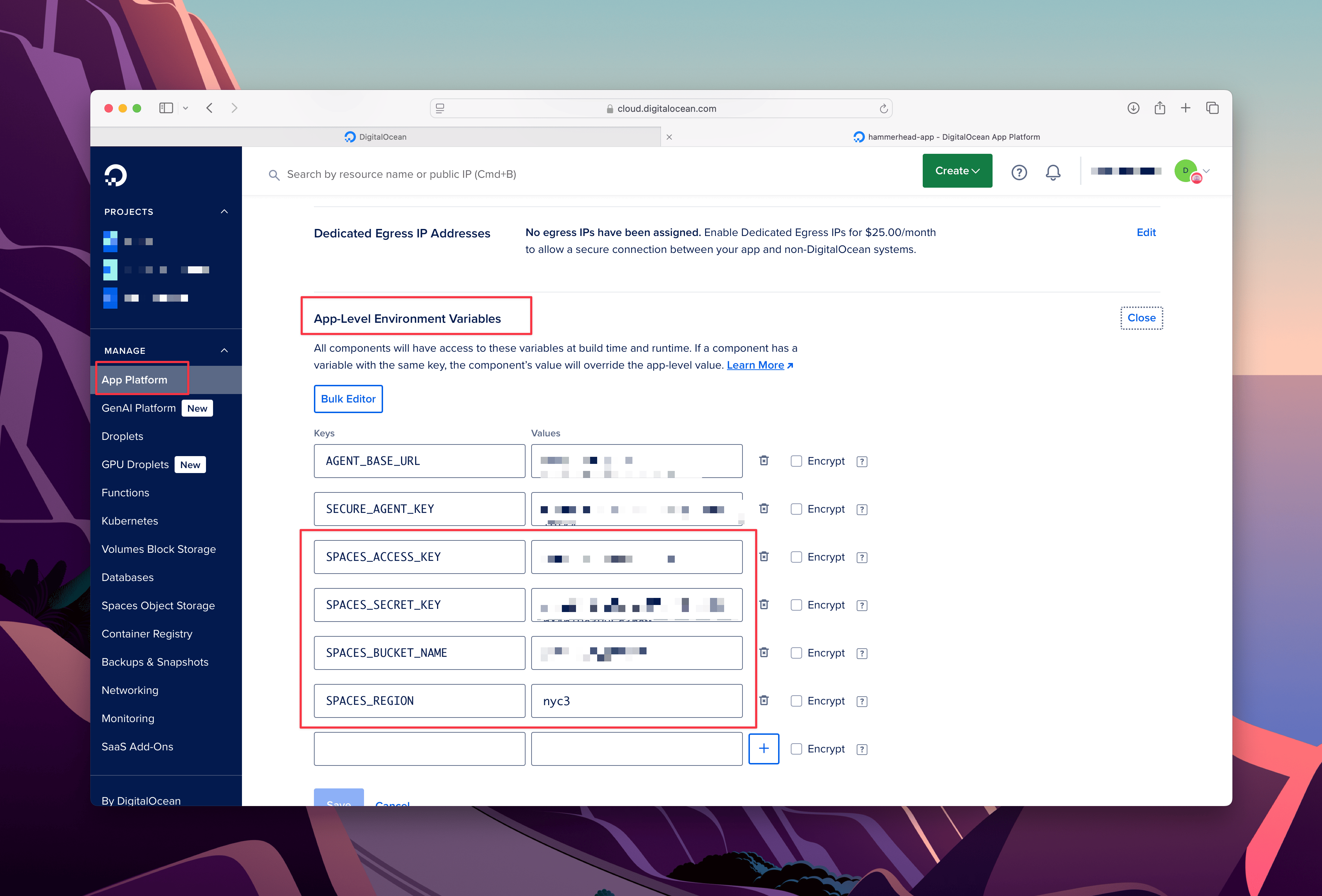The image size is (1322, 896).
Task: Enable Encrypt for SPACES_ACCESS_KEY
Action: [796, 557]
